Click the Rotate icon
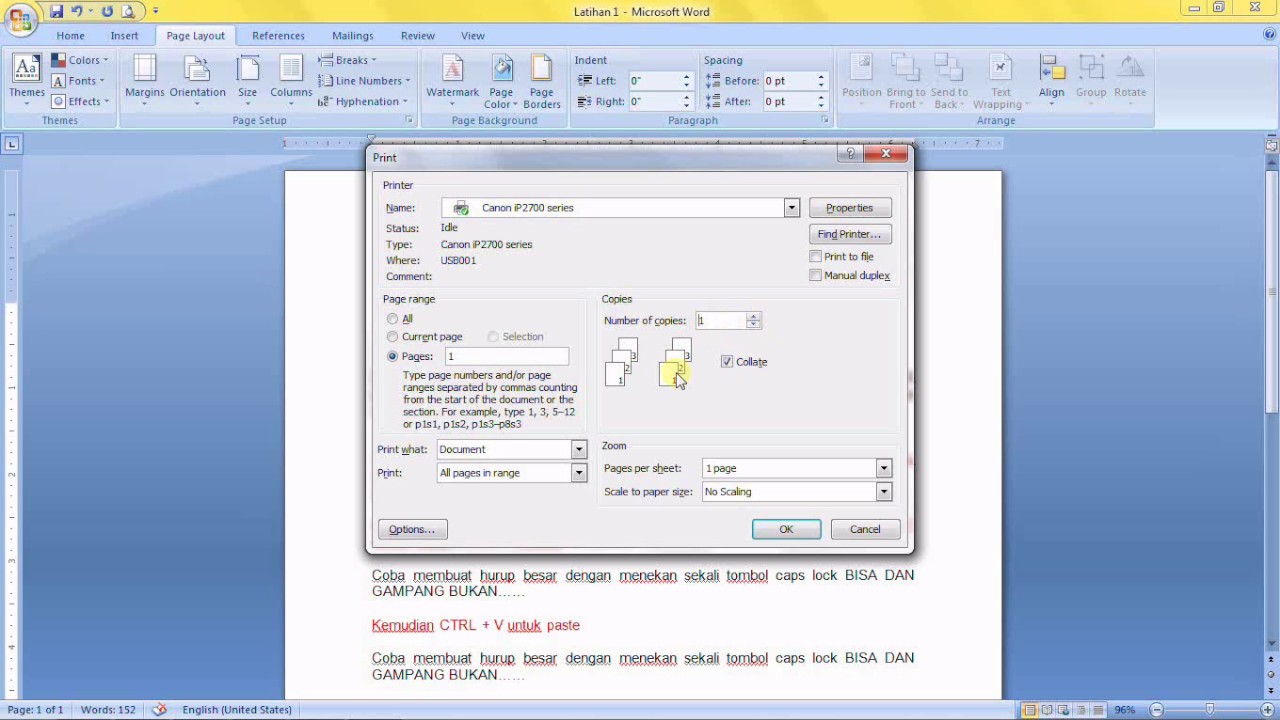The image size is (1280, 720). [x=1130, y=80]
